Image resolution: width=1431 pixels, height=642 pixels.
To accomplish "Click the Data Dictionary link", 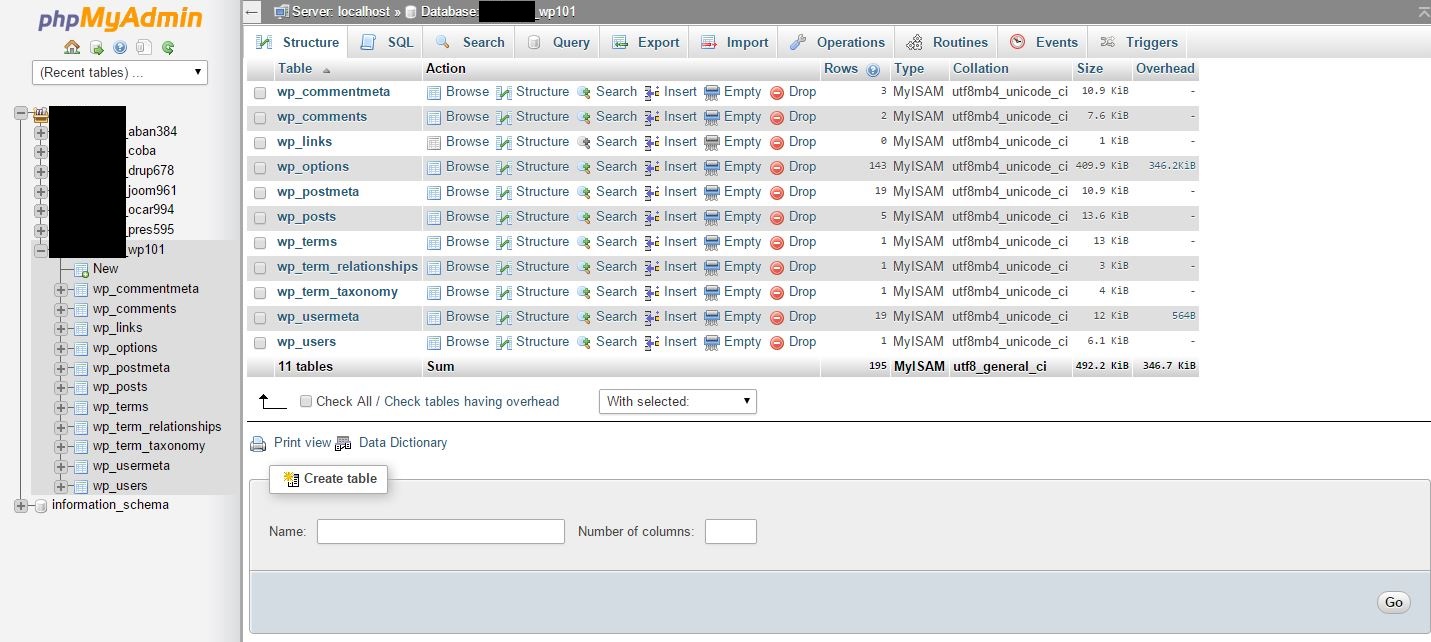I will tap(402, 443).
